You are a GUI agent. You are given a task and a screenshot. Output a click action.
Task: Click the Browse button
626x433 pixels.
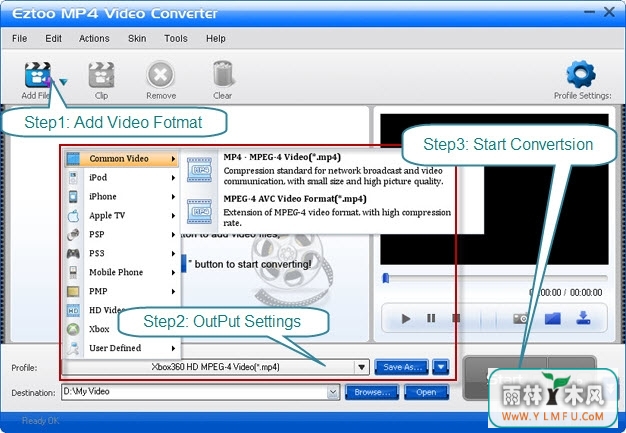372,392
